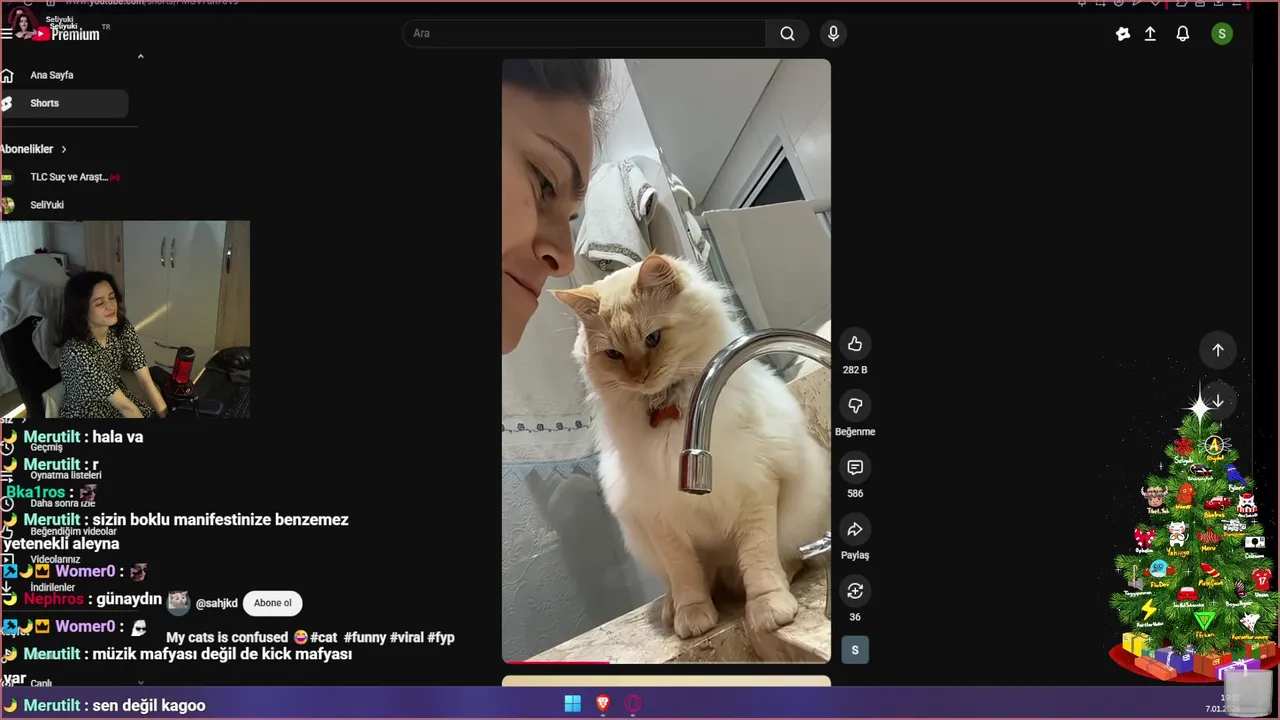Focus the Ara search field
This screenshot has width=1280, height=720.
pyautogui.click(x=584, y=33)
